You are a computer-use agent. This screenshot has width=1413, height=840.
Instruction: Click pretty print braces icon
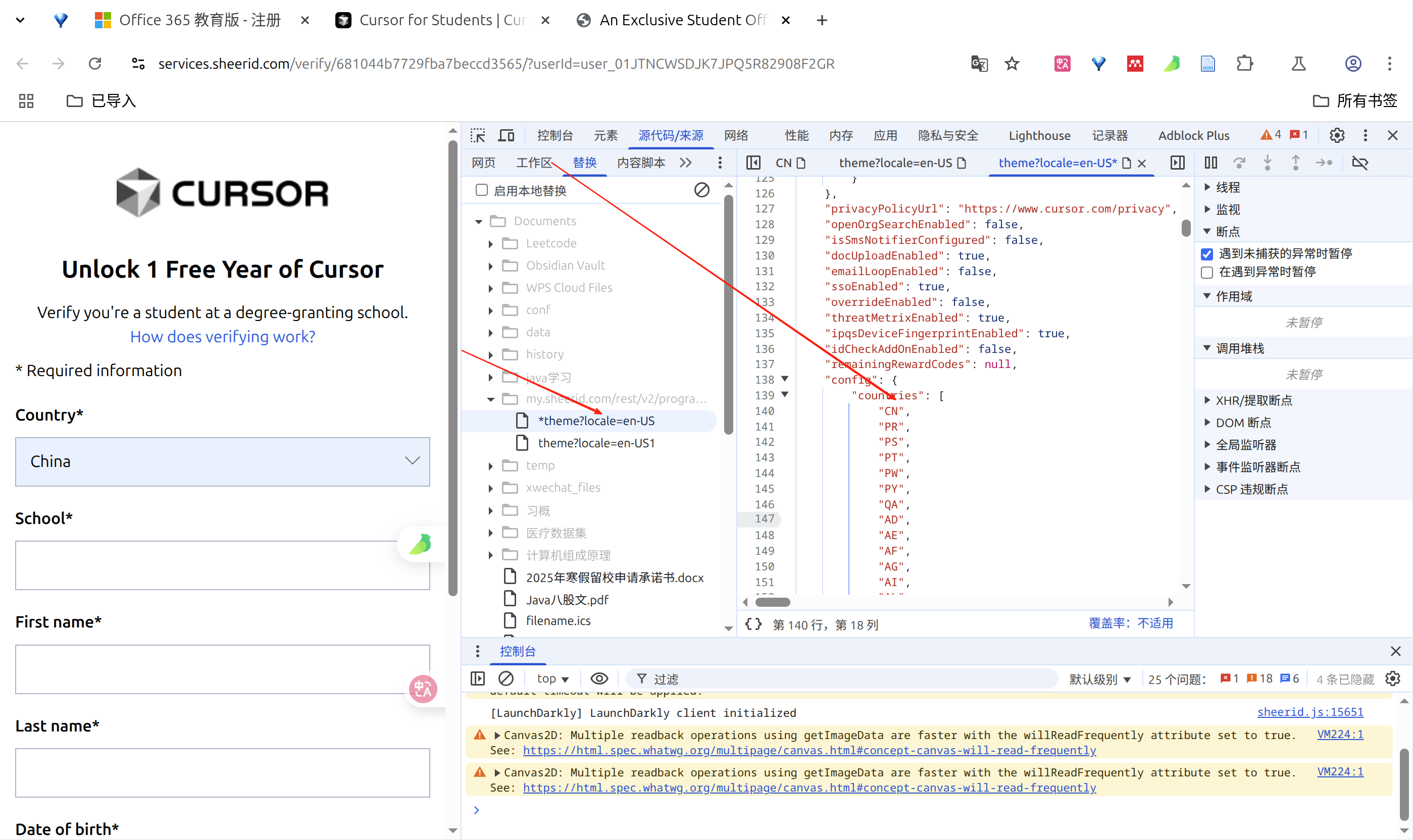753,624
